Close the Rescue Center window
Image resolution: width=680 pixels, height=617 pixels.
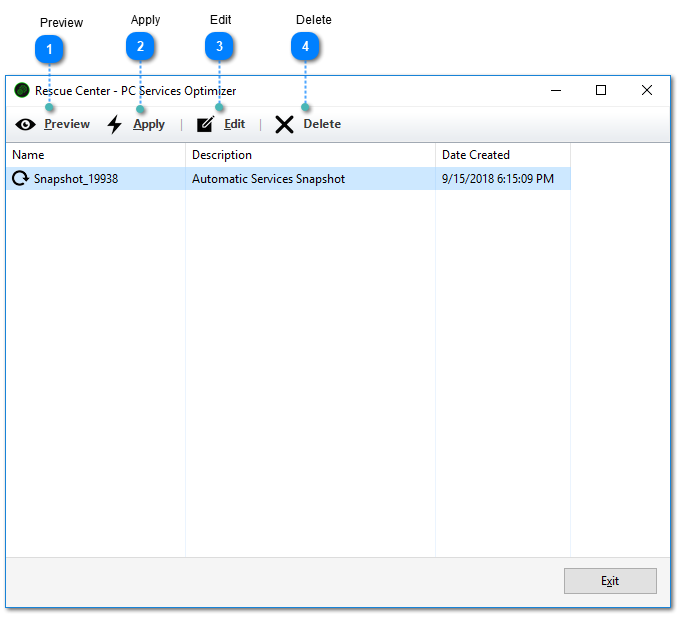point(647,90)
